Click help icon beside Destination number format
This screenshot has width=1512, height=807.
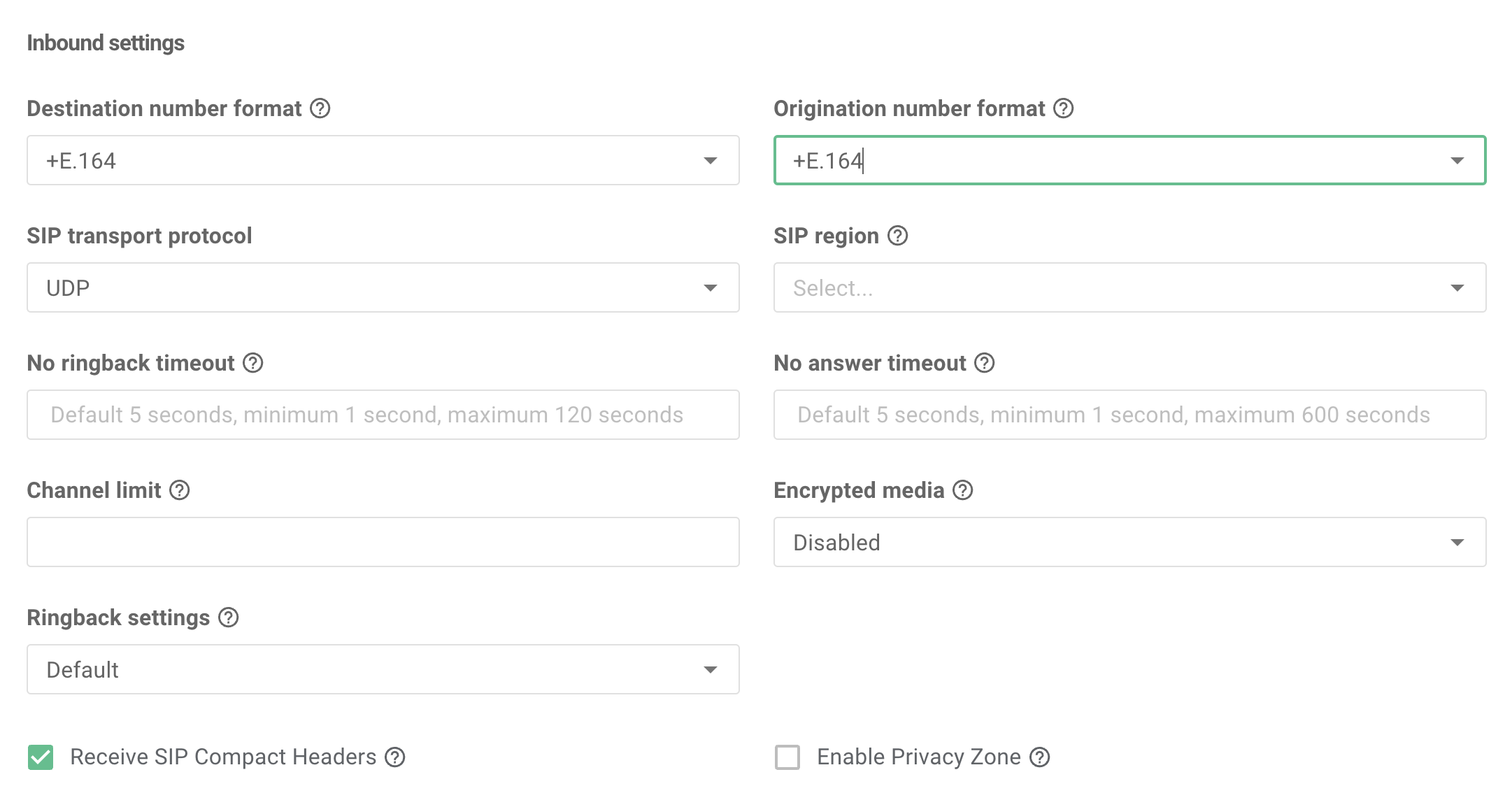click(320, 108)
